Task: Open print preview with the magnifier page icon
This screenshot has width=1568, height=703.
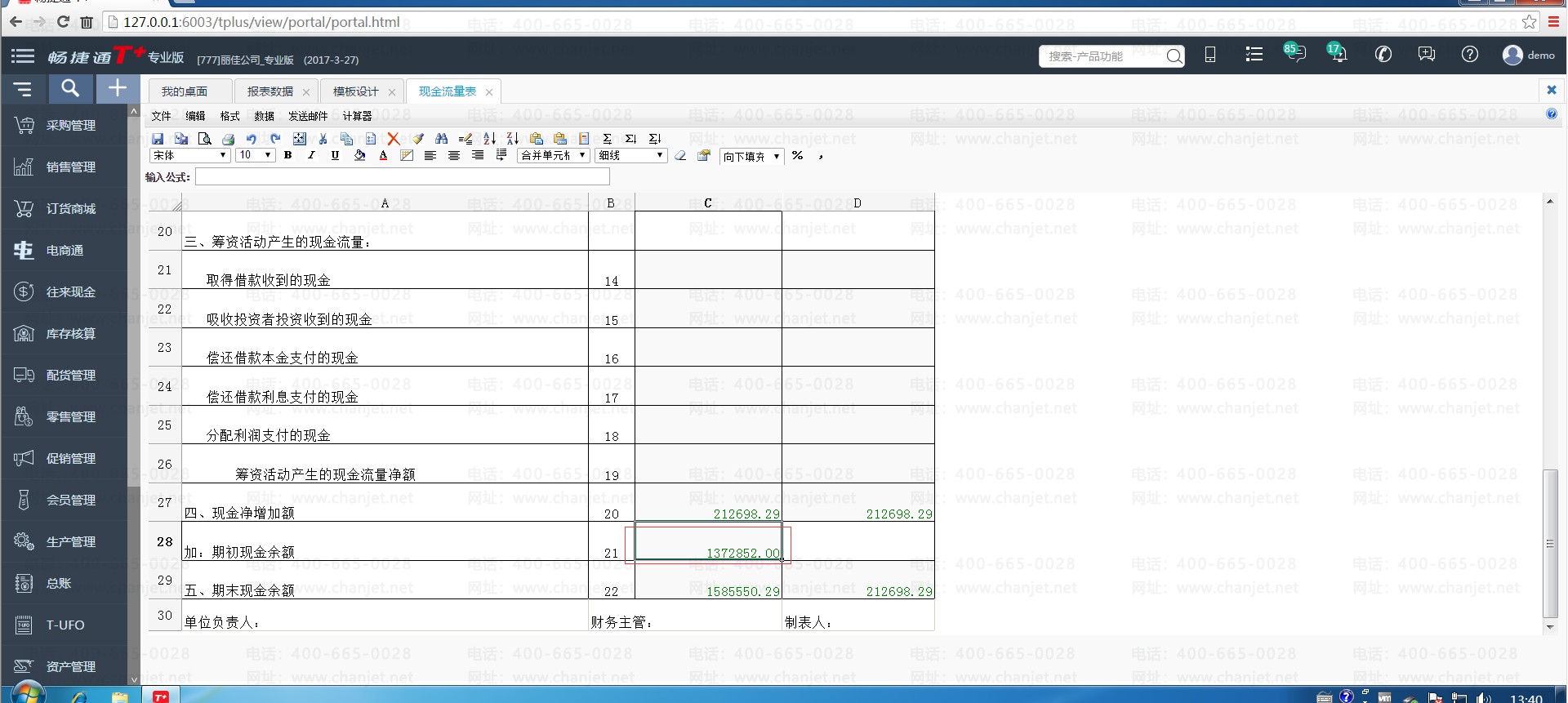Action: click(205, 139)
